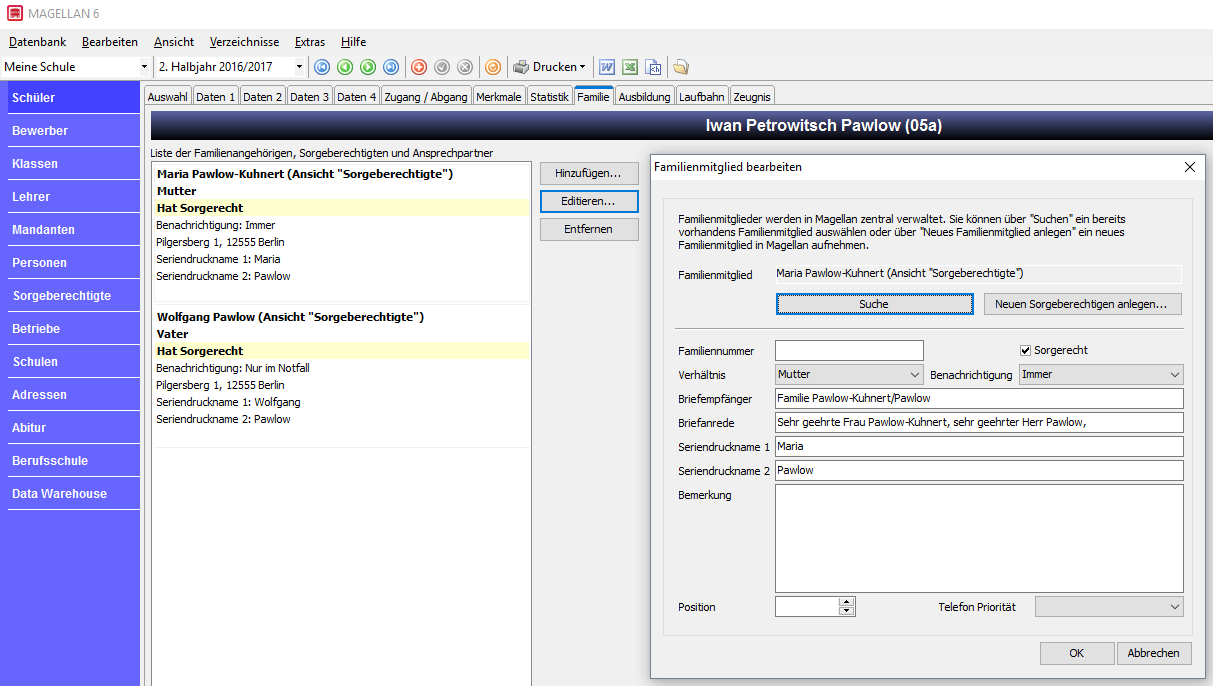1213x686 pixels.
Task: Open the folder icon in toolbar
Action: coord(681,67)
